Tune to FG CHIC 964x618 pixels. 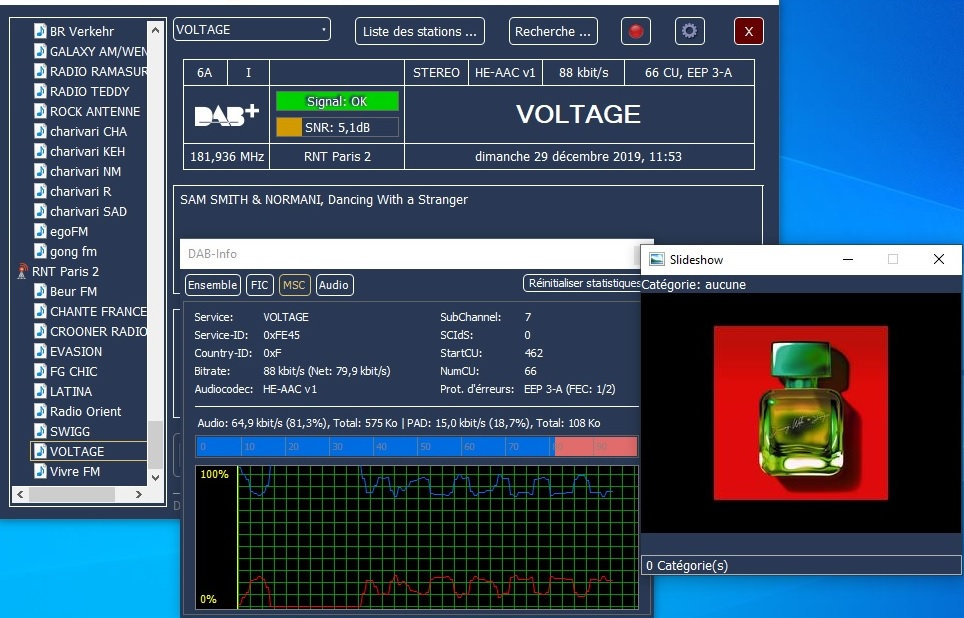(x=74, y=371)
